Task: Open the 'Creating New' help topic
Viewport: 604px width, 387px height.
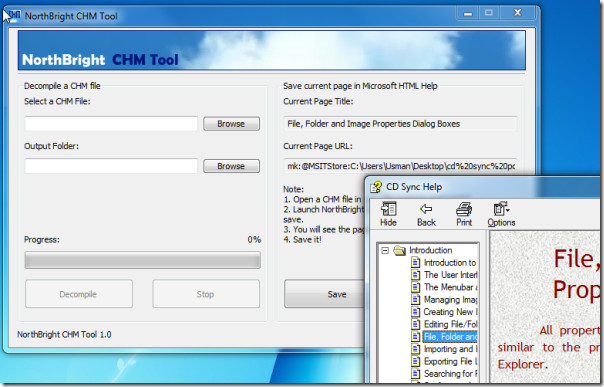Action: [450, 312]
